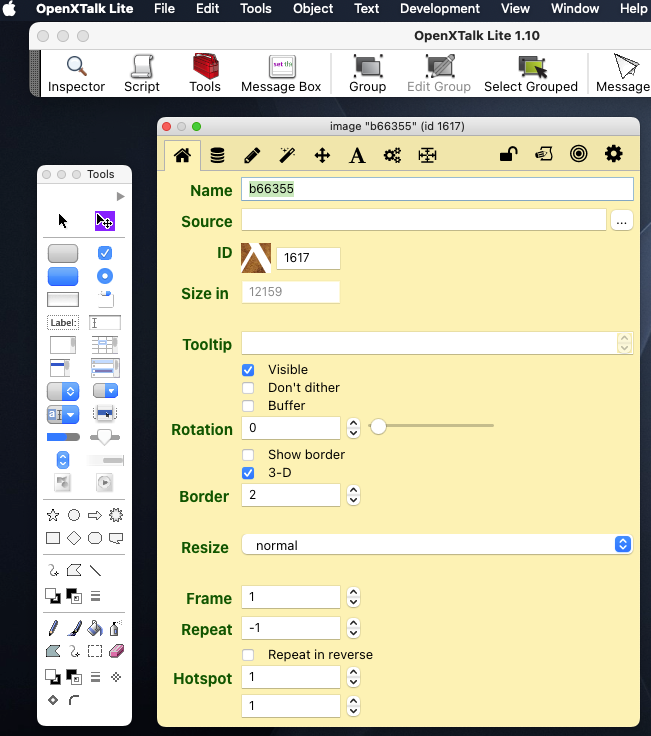The width and height of the screenshot is (651, 736).
Task: Open the pencil Colors tab in inspector
Action: (x=252, y=155)
